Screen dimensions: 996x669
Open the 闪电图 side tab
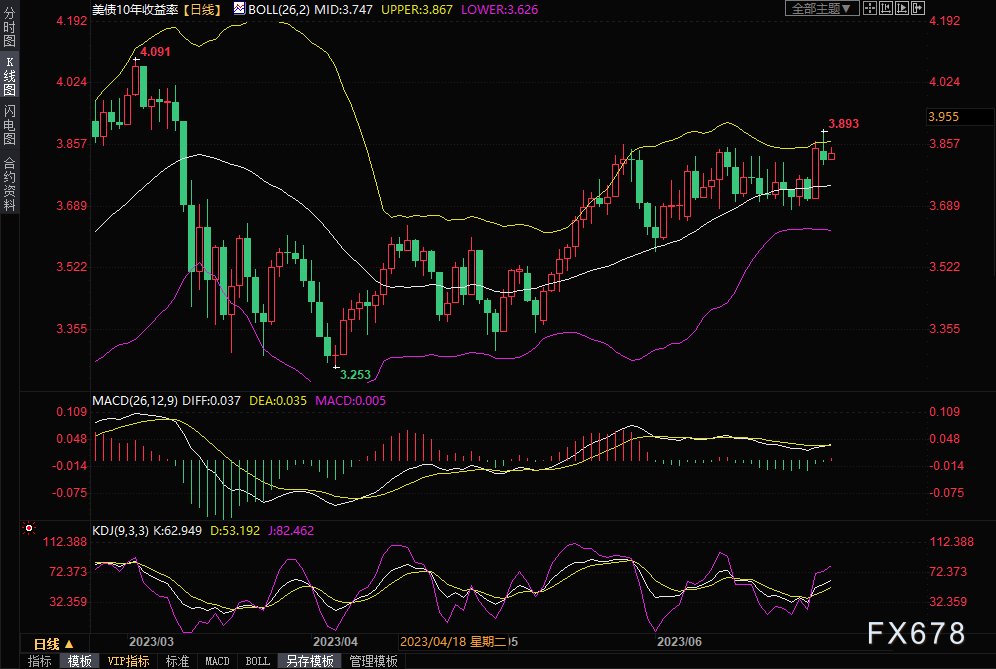(10, 125)
